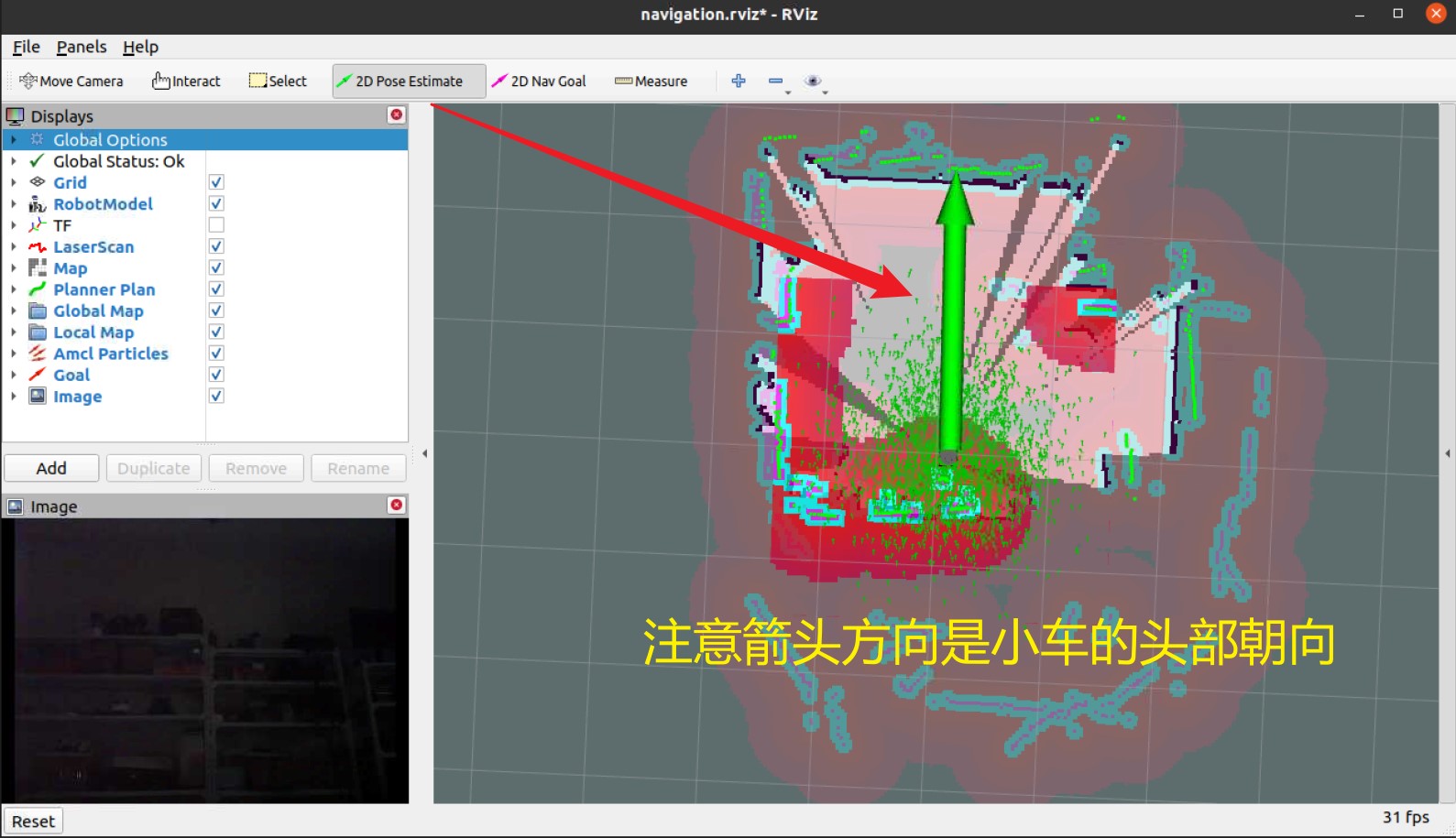Click the Global Options gear icon
This screenshot has height=838, width=1456.
click(38, 139)
